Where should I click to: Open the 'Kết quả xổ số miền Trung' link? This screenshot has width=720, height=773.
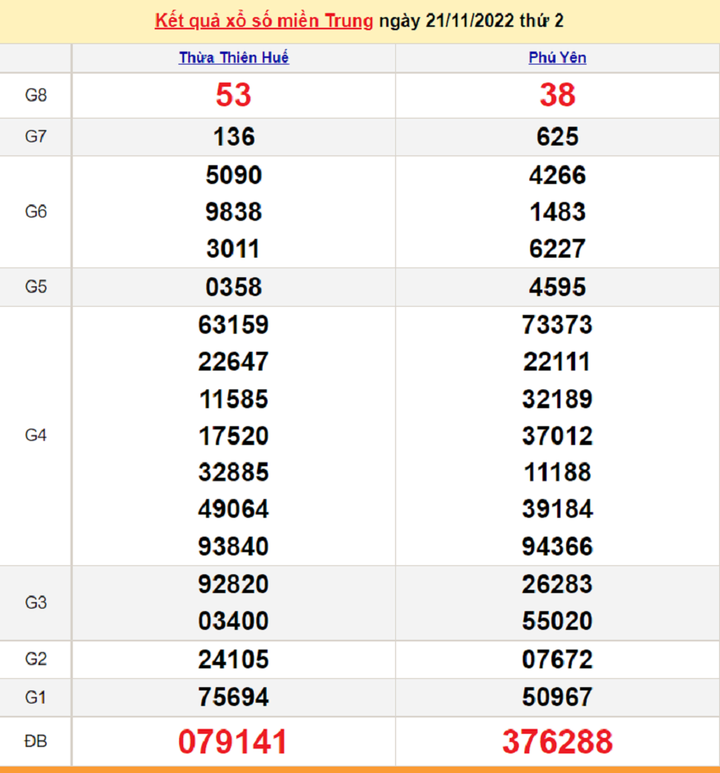click(265, 21)
